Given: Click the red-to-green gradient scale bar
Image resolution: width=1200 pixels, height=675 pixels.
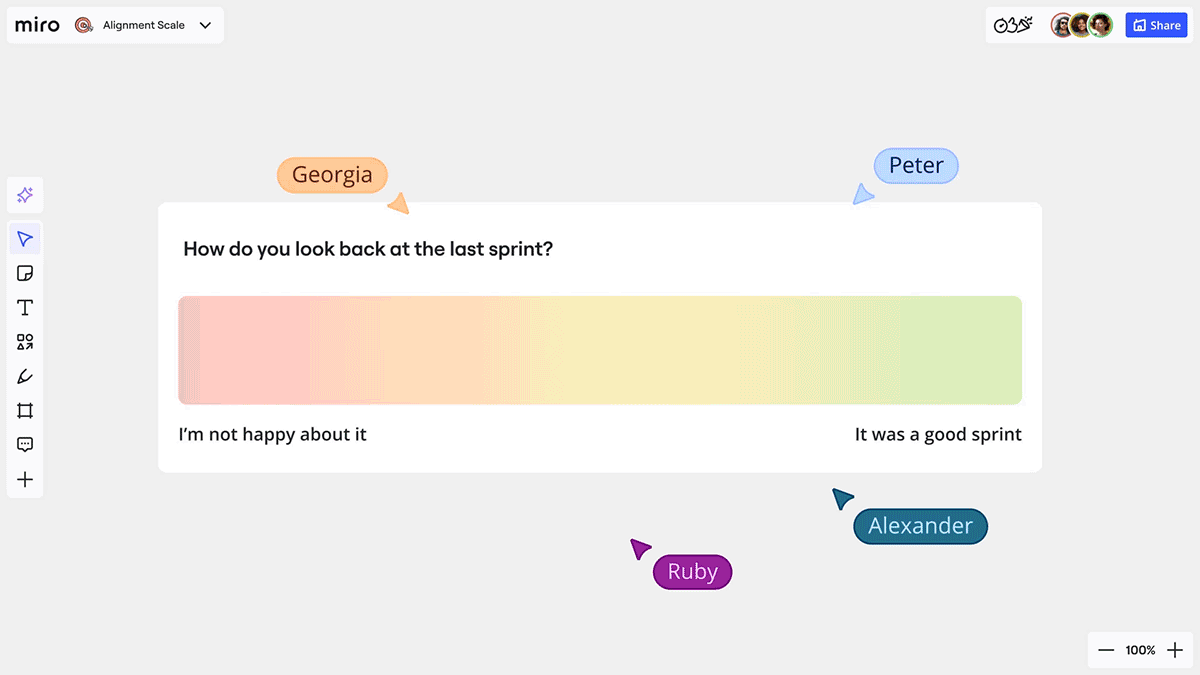Looking at the screenshot, I should [x=600, y=350].
